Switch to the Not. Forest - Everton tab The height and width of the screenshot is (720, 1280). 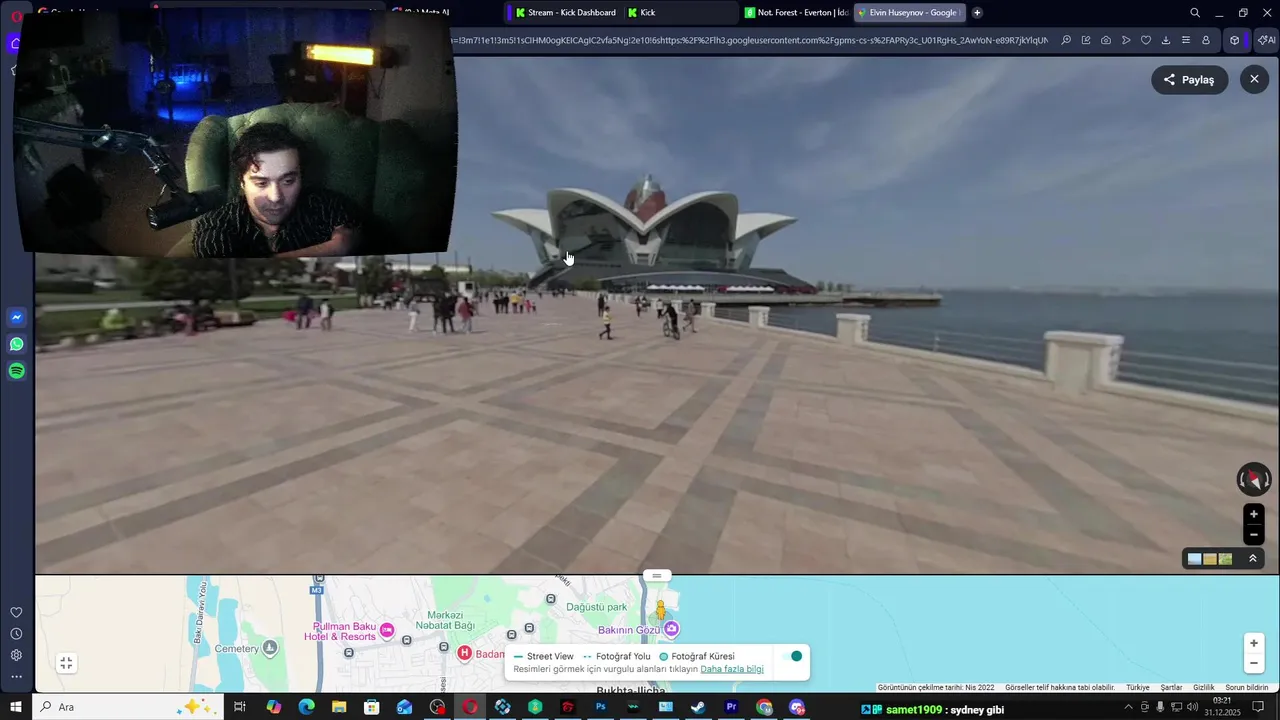click(797, 13)
